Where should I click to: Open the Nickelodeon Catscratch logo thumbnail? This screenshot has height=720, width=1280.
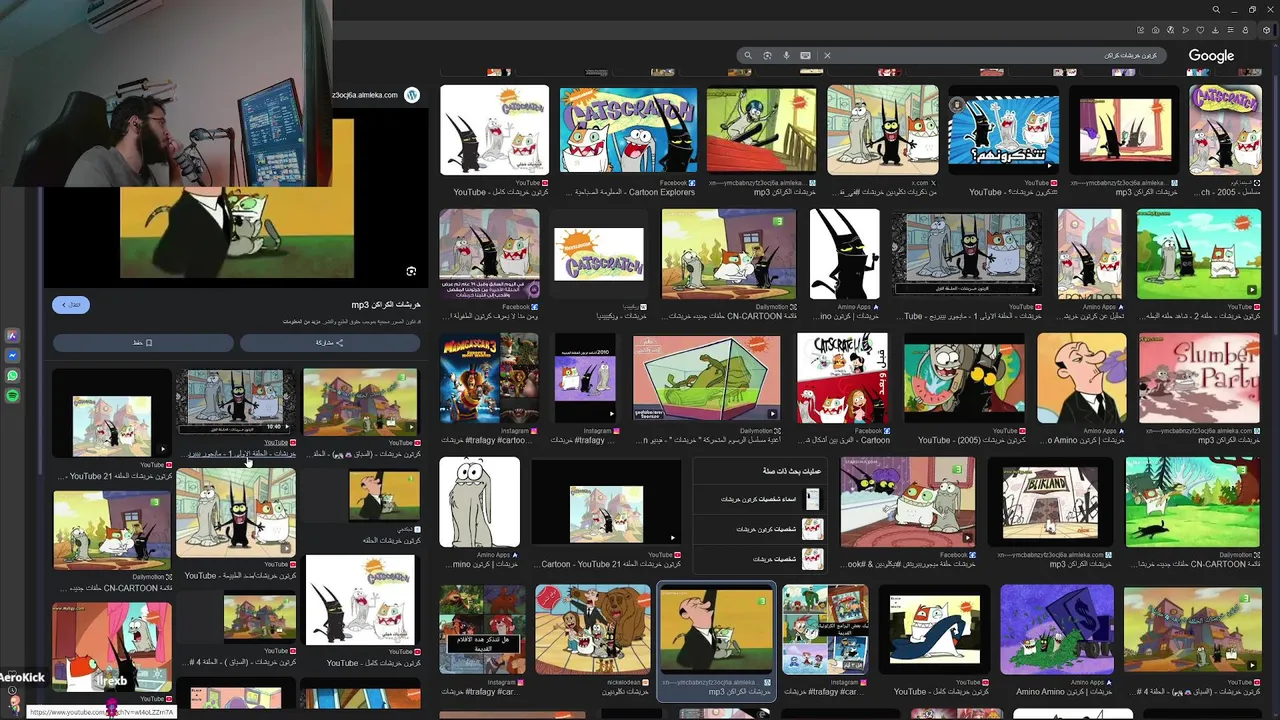click(599, 254)
